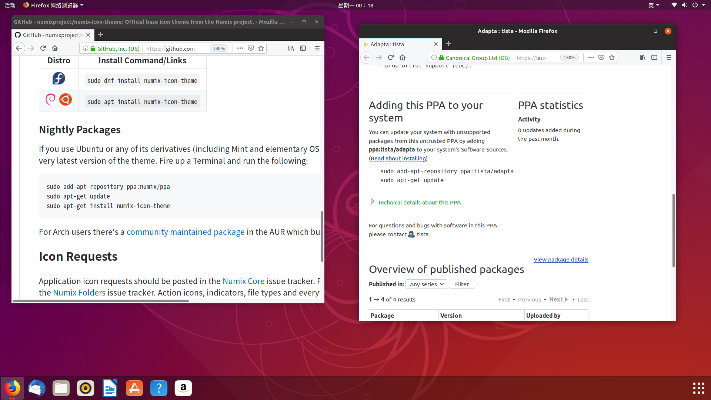Expand technical details about this PPA
This screenshot has height=400, width=711.
419,202
